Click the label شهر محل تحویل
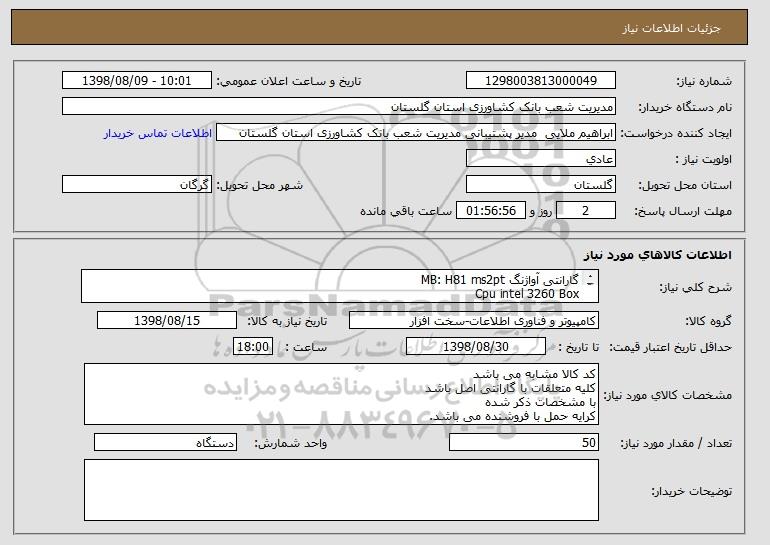770x545 pixels. click(x=260, y=186)
